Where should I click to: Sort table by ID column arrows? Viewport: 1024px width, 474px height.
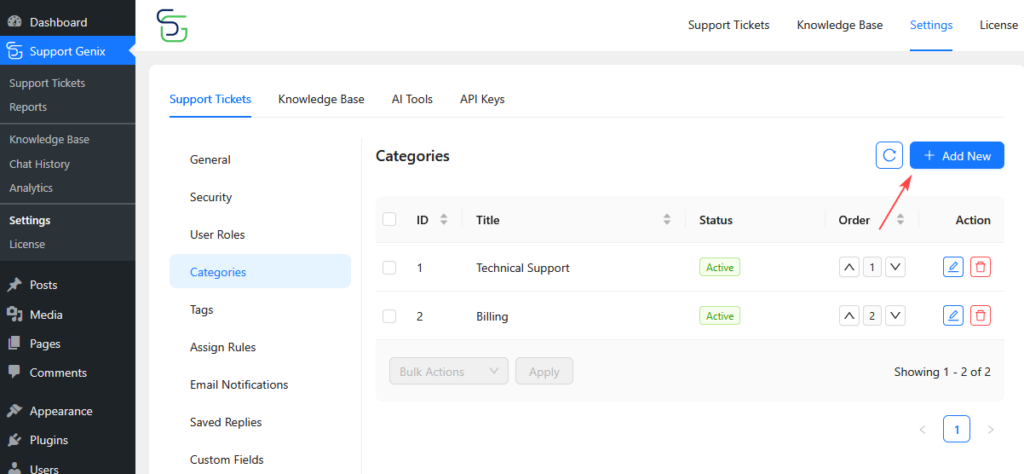coord(444,219)
